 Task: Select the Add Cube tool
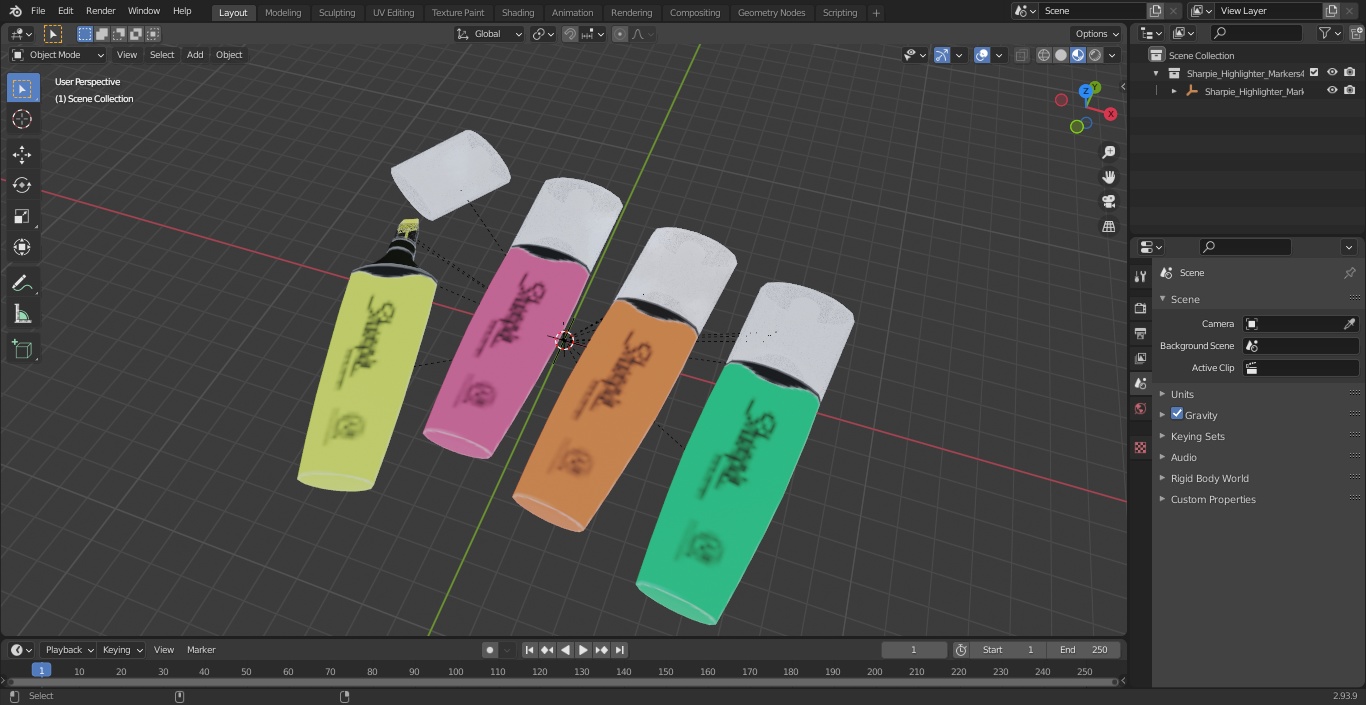22,350
